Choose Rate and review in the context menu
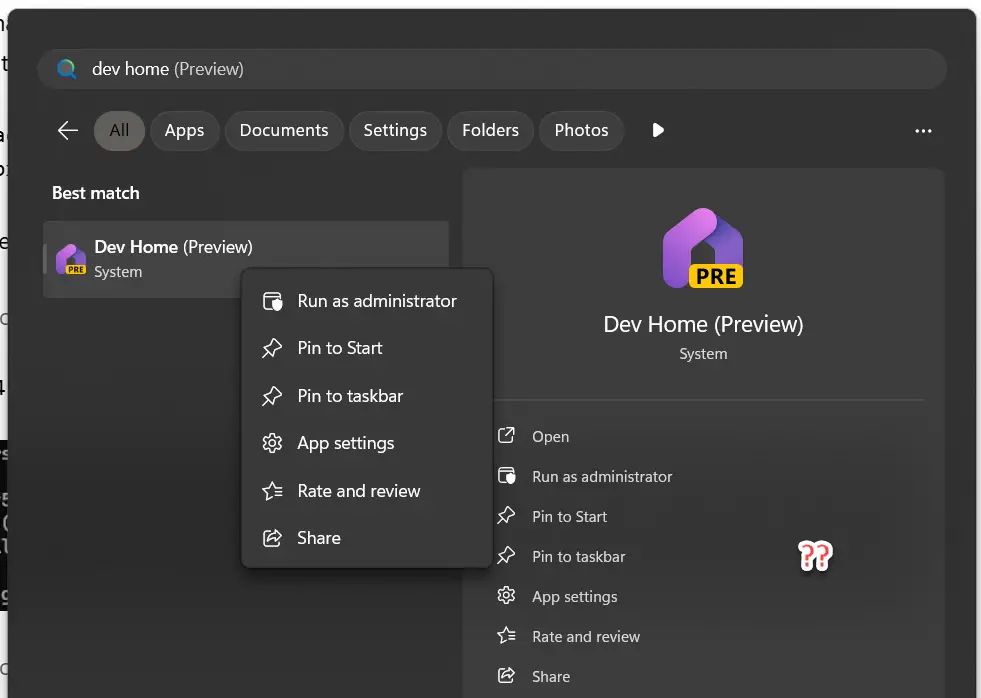Image resolution: width=981 pixels, height=698 pixels. tap(367, 491)
